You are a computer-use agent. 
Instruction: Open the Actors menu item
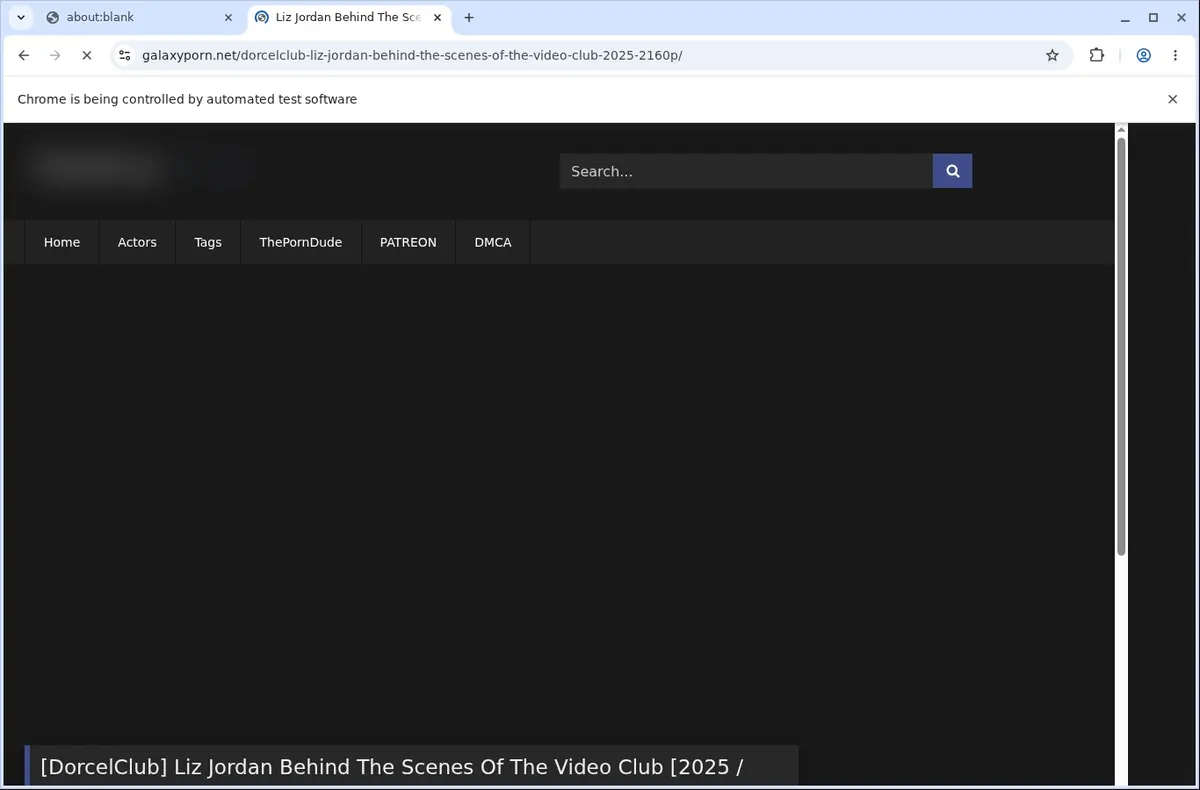click(x=137, y=242)
